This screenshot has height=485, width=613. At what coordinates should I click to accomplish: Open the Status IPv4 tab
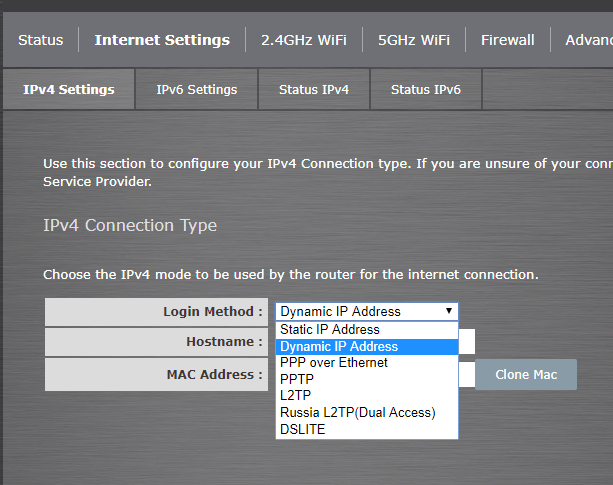pyautogui.click(x=314, y=89)
